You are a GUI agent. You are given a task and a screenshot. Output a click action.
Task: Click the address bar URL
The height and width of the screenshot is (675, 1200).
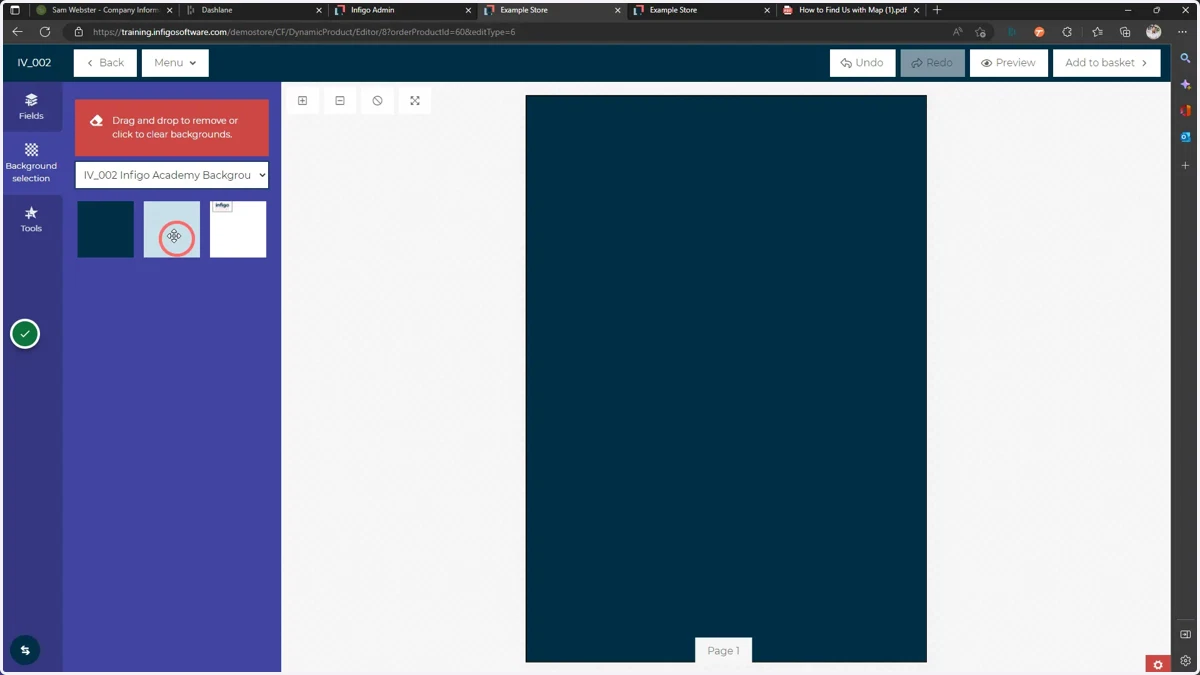tap(304, 32)
